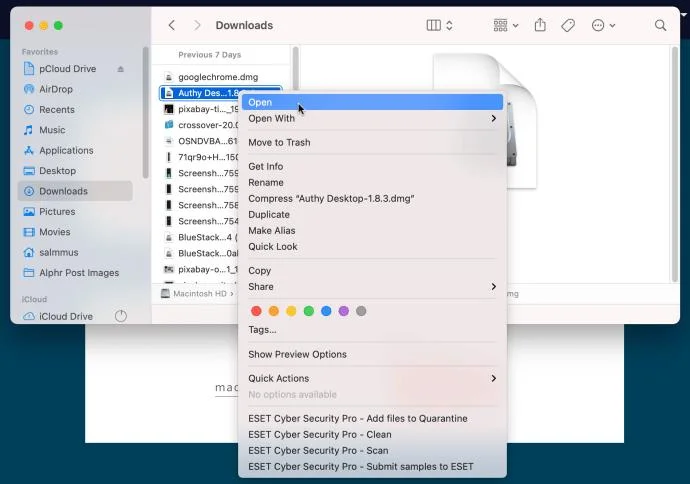
Task: Apply the orange tag color
Action: pyautogui.click(x=274, y=311)
